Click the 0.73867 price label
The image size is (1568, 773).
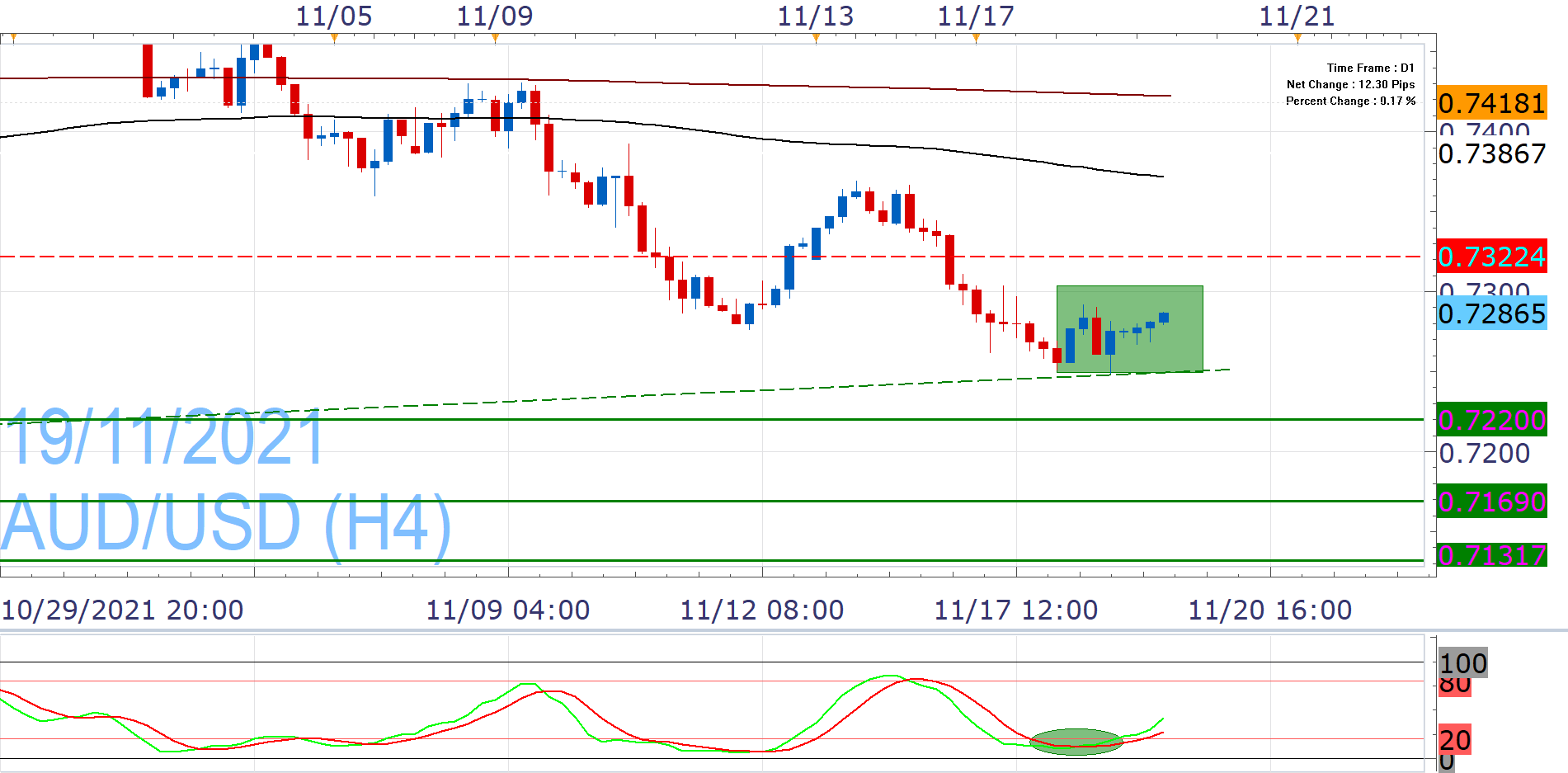(1492, 153)
